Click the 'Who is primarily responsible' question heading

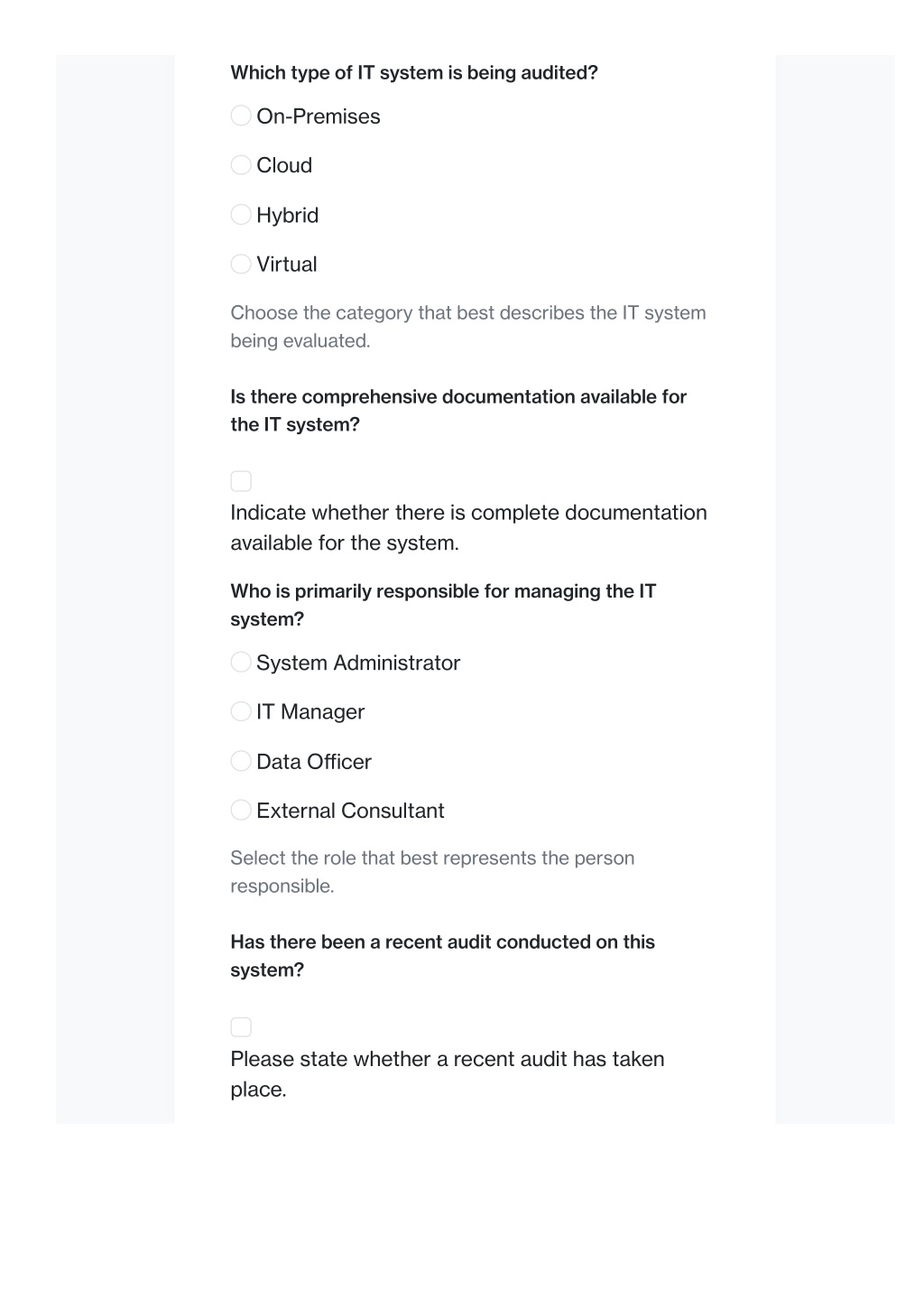(x=443, y=605)
